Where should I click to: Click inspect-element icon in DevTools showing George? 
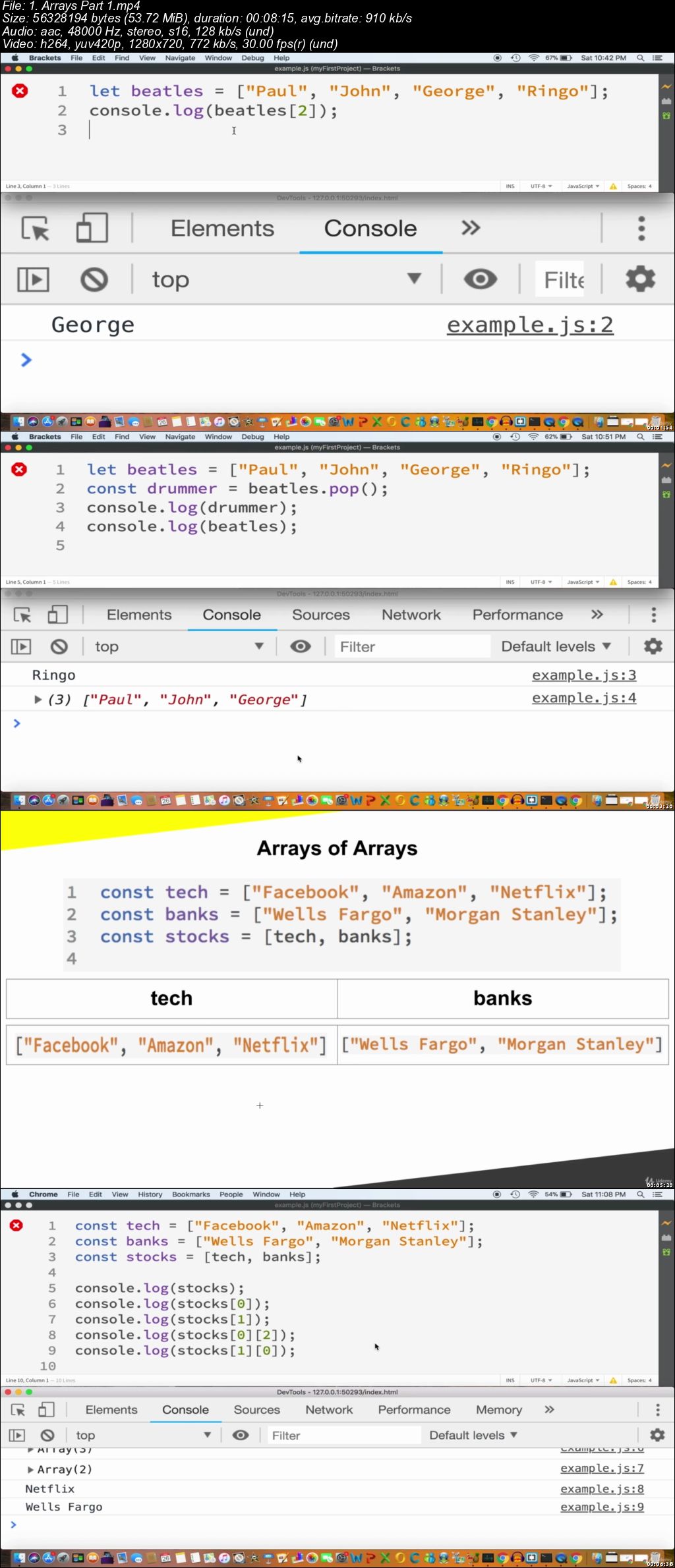[36, 228]
